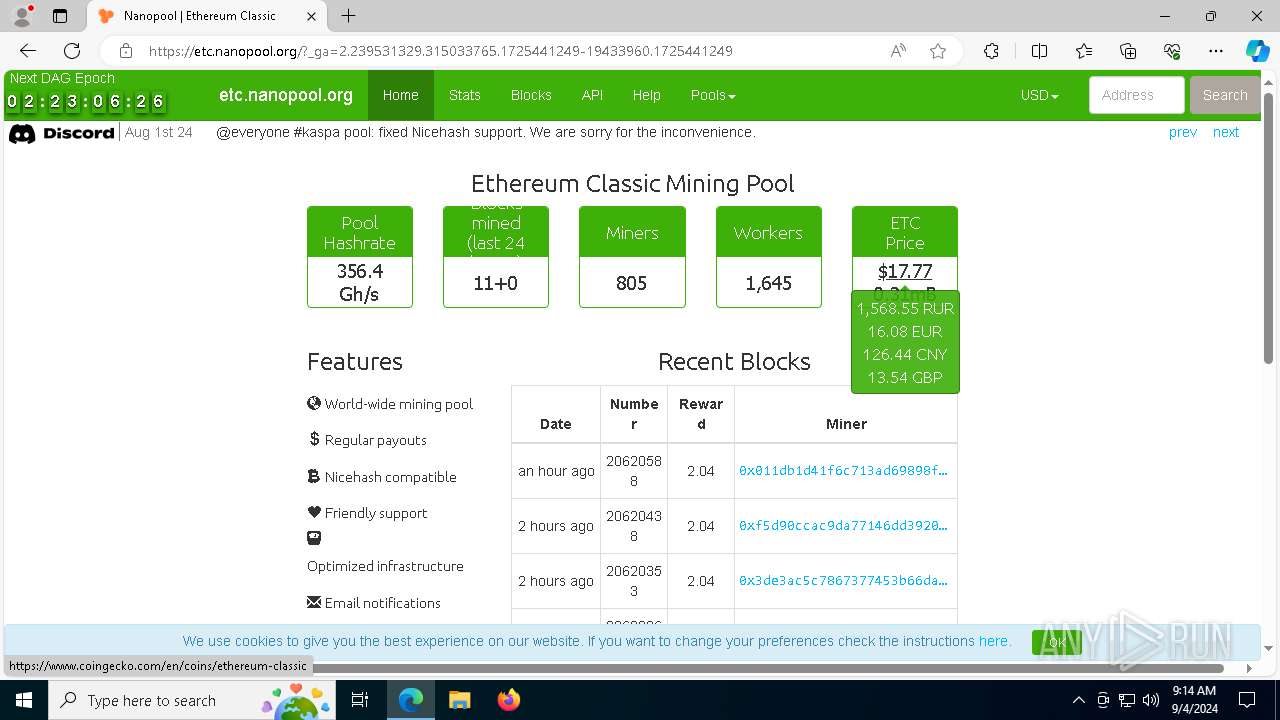Screen dimensions: 1280x720
Task: Show next announcement with next
Action: pos(1226,132)
